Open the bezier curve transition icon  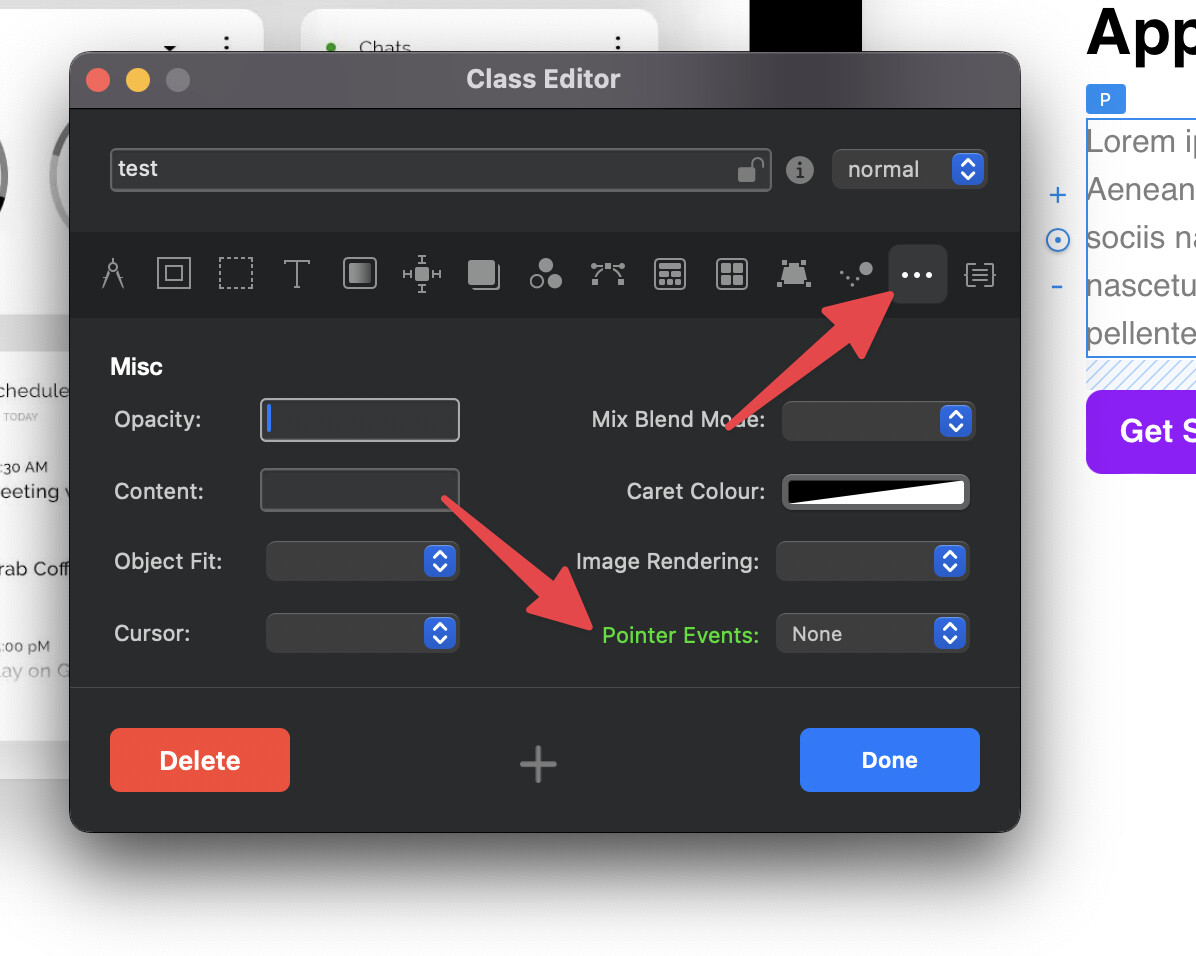[608, 273]
